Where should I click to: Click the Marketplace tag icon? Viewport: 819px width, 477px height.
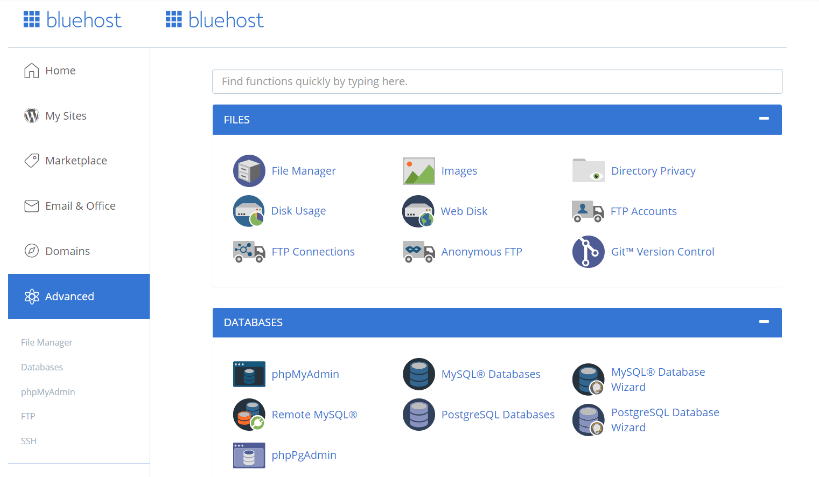[31, 160]
